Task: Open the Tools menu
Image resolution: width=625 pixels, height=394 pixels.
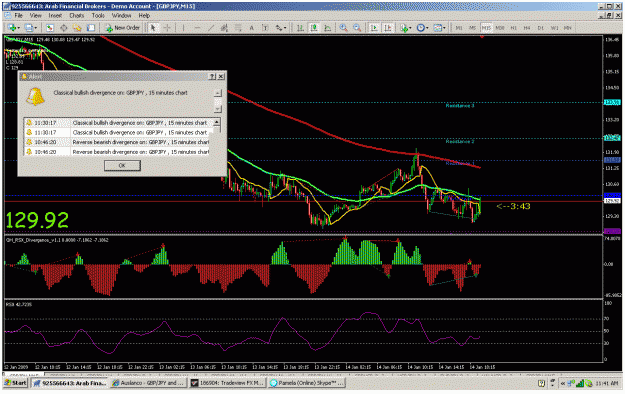Action: pos(98,16)
